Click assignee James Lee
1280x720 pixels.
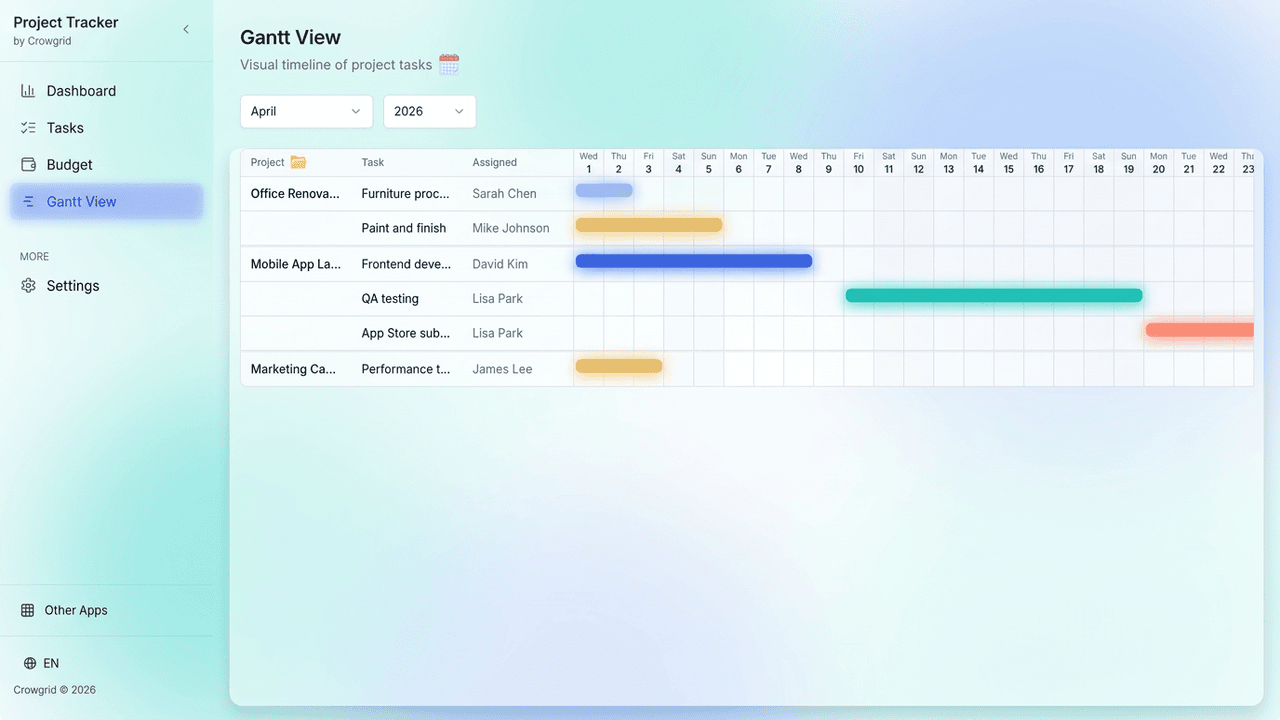click(502, 369)
